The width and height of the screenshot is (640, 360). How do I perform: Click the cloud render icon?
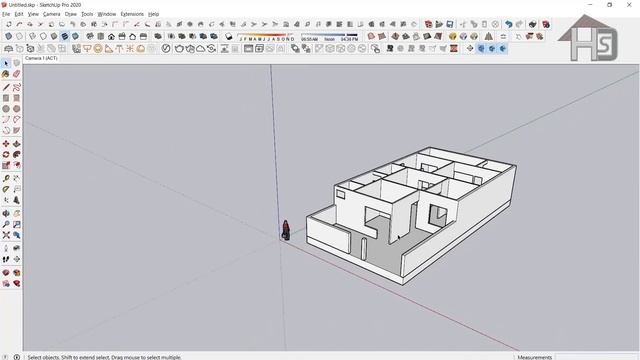point(200,49)
